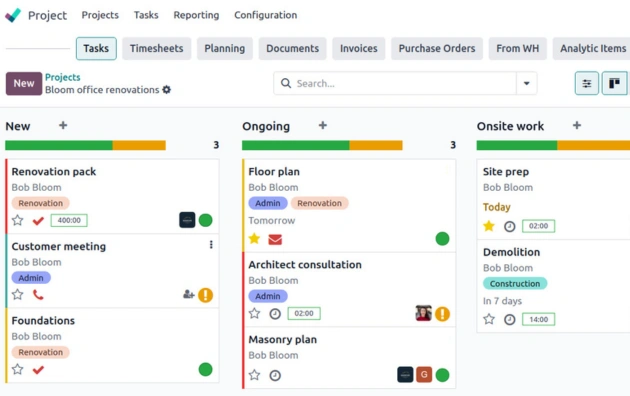
Task: Click the 14:00 hours badge on Demolition
Action: tap(538, 319)
